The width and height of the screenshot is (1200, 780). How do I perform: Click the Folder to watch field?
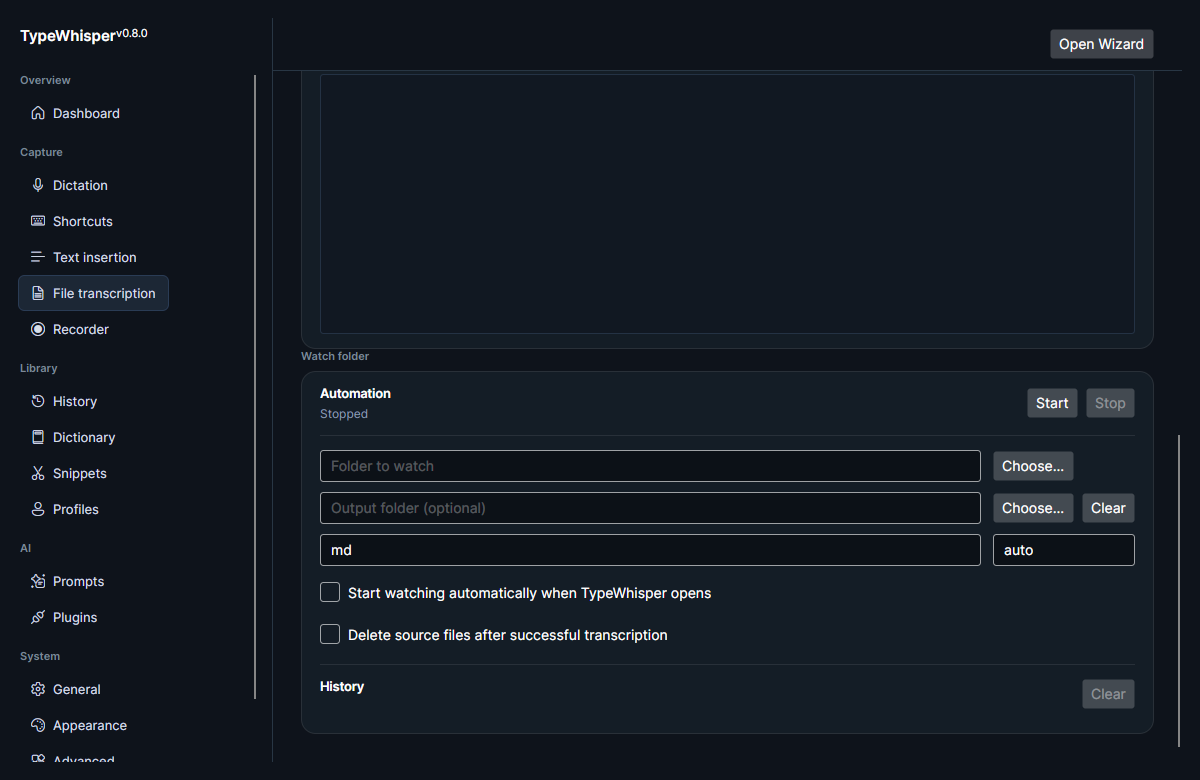click(x=650, y=466)
